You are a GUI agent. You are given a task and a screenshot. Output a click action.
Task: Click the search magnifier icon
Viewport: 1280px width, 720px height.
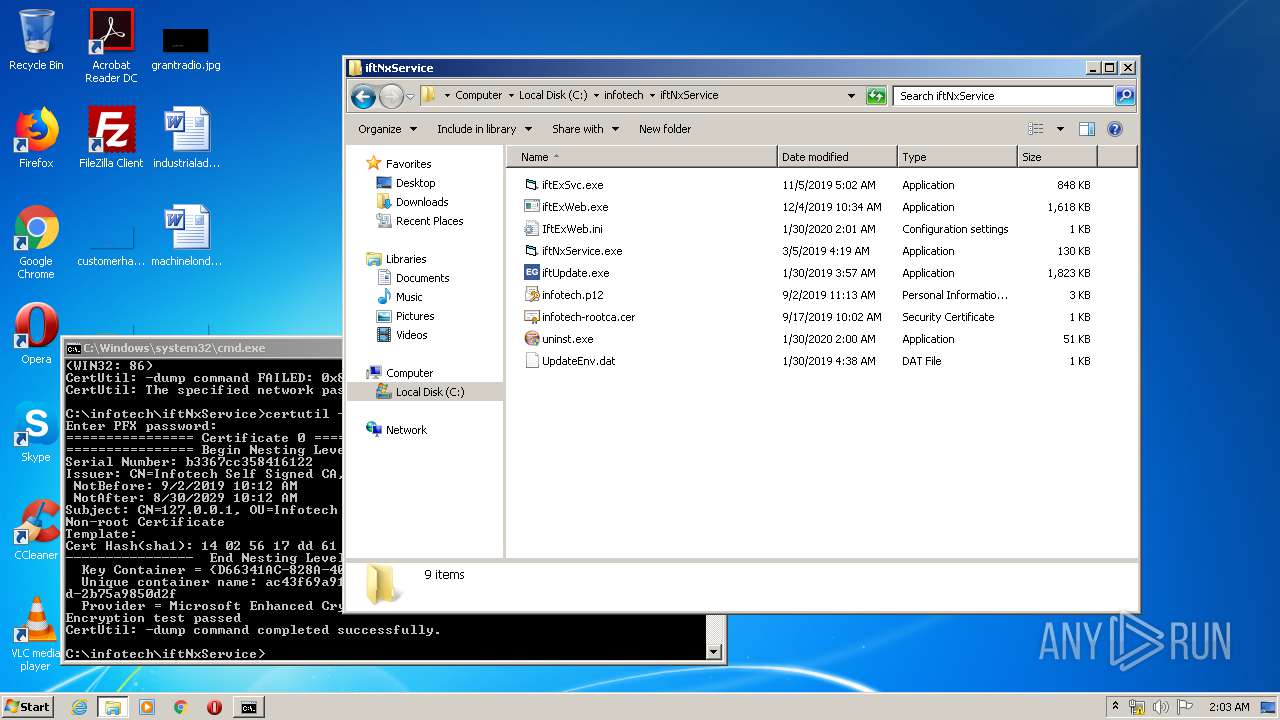1125,96
